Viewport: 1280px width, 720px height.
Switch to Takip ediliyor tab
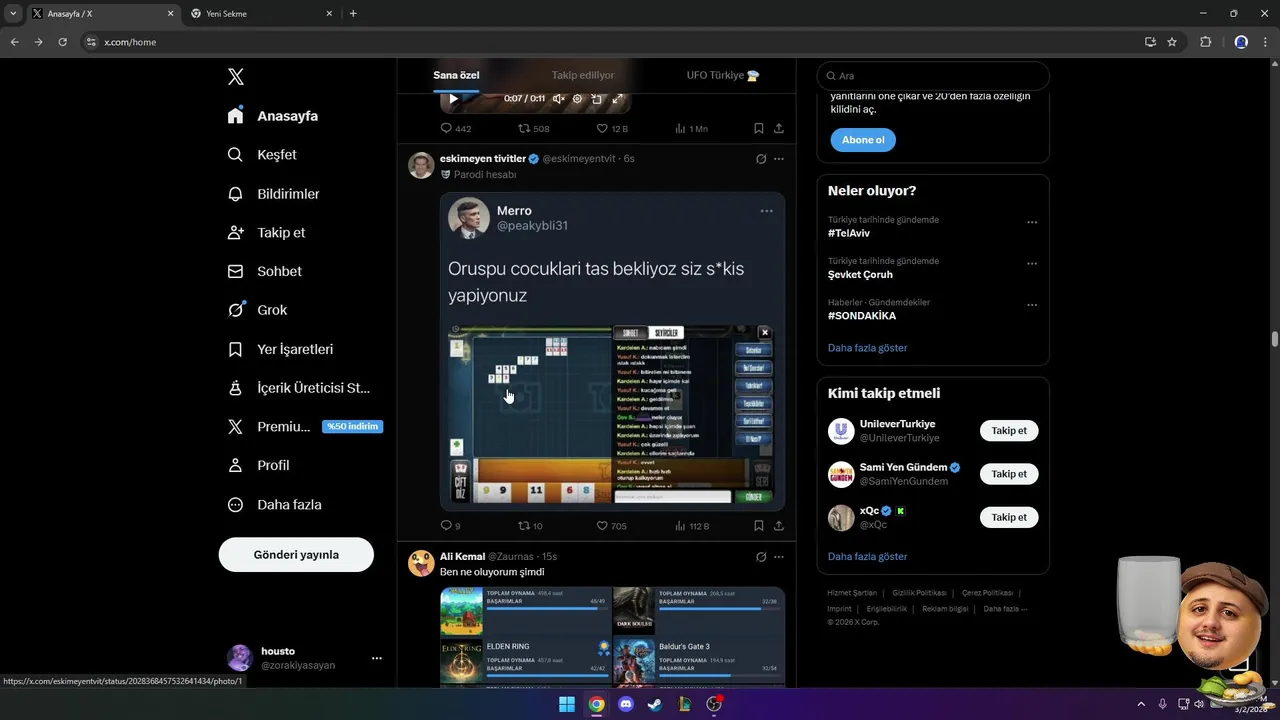coord(583,75)
